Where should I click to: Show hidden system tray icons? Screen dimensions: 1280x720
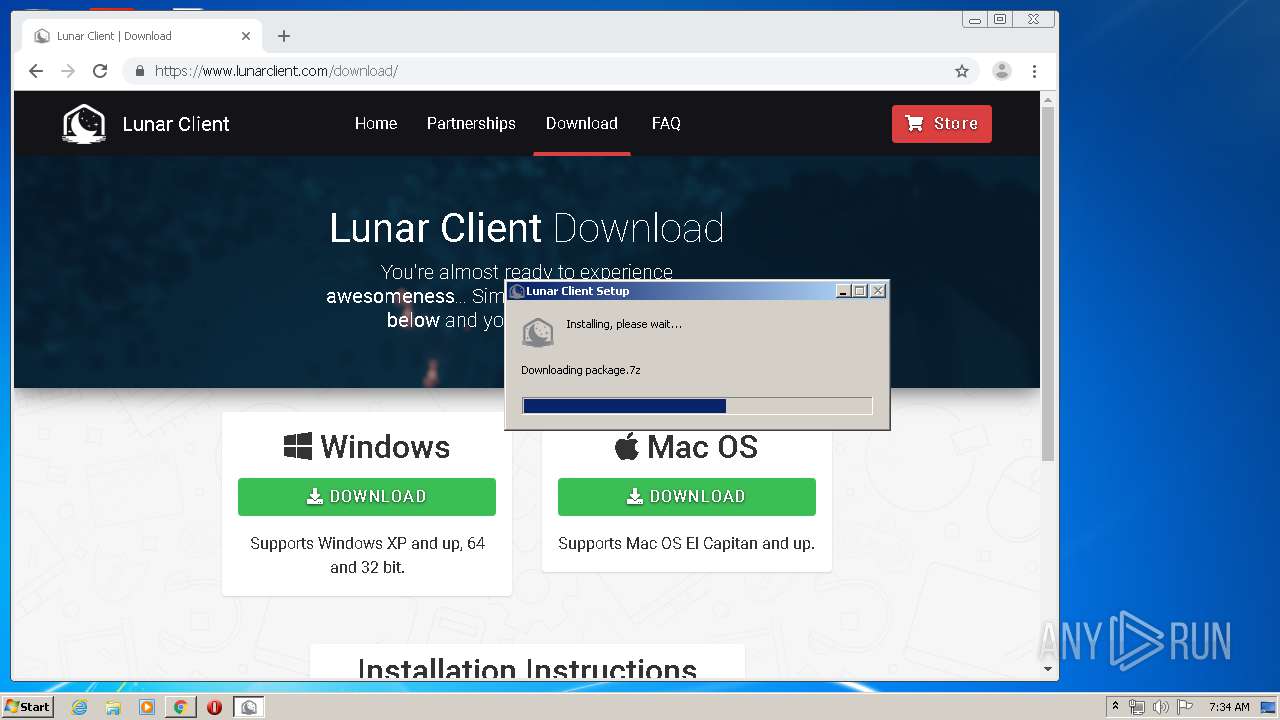pyautogui.click(x=1115, y=707)
